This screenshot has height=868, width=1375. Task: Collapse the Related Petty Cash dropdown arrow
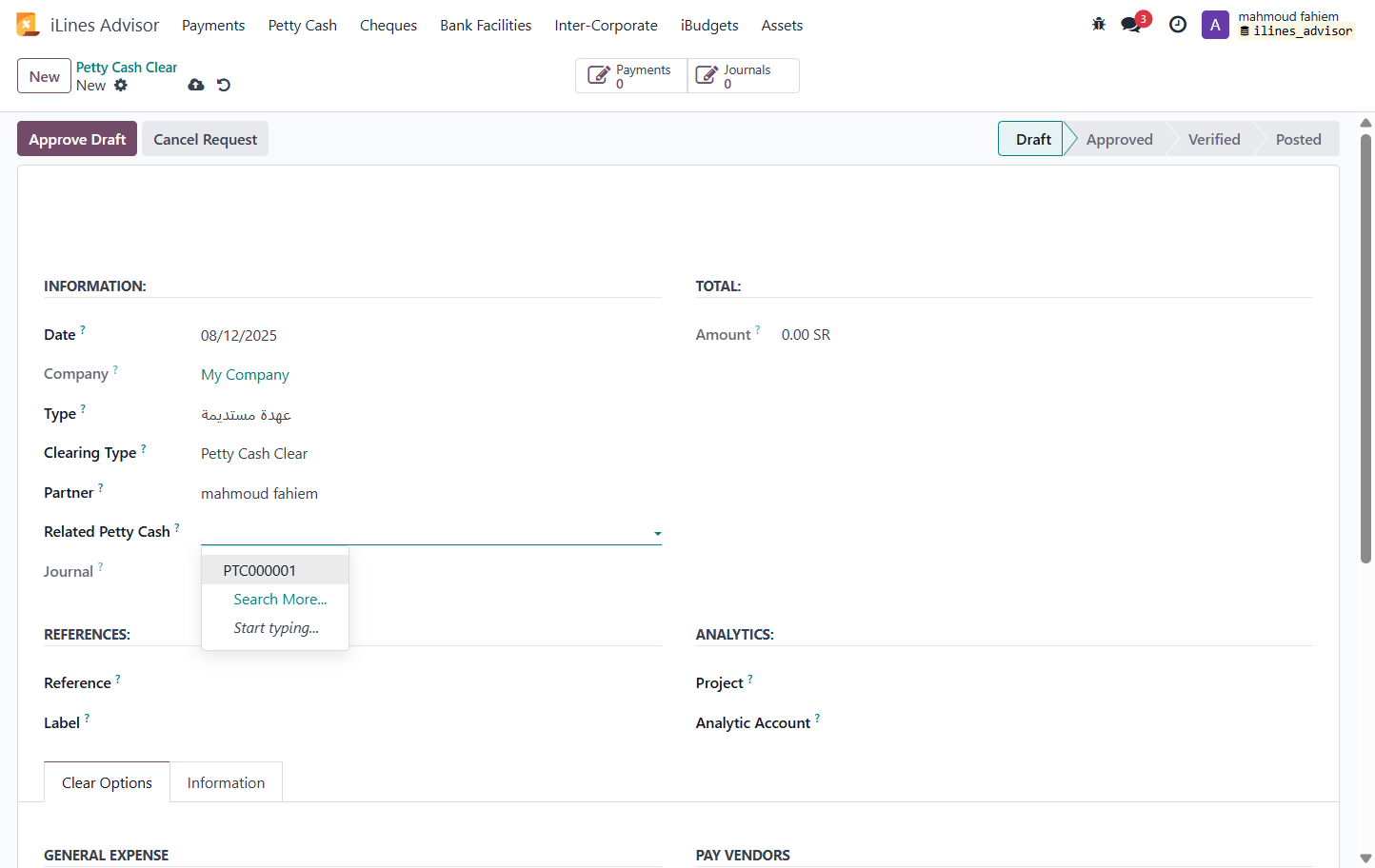657,534
